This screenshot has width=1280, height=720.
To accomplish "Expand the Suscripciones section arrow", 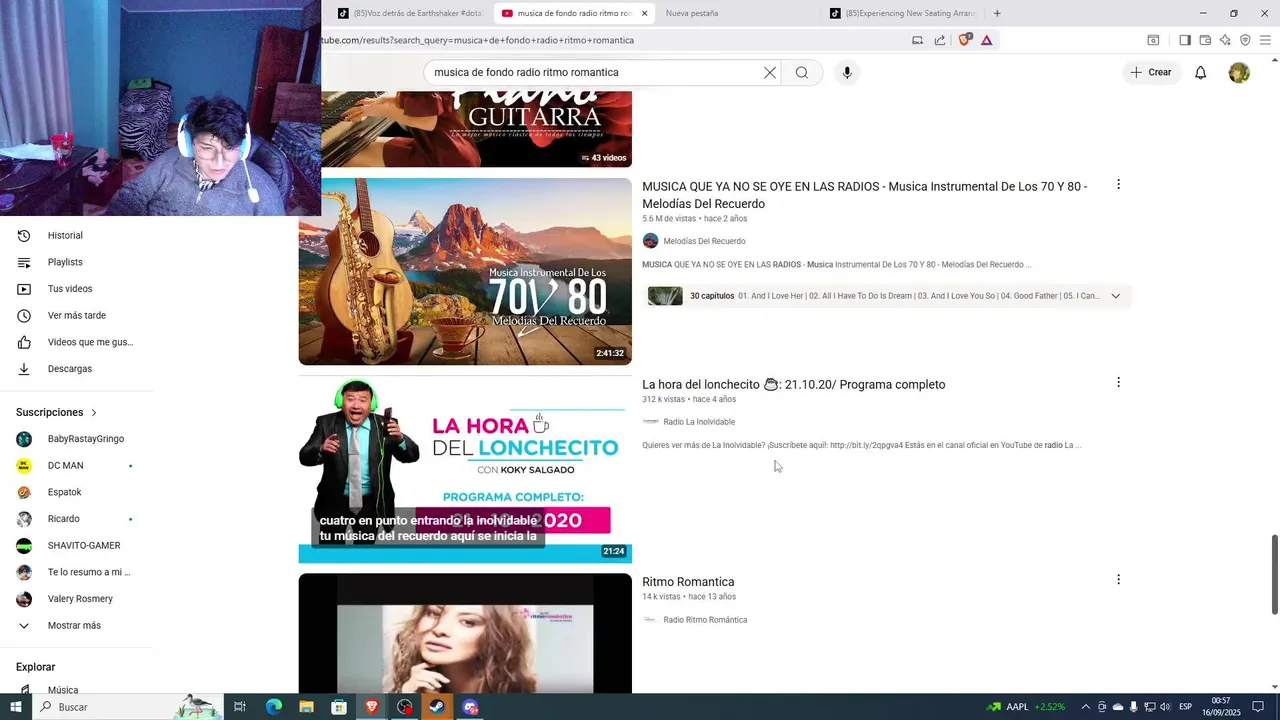I will pyautogui.click(x=94, y=412).
